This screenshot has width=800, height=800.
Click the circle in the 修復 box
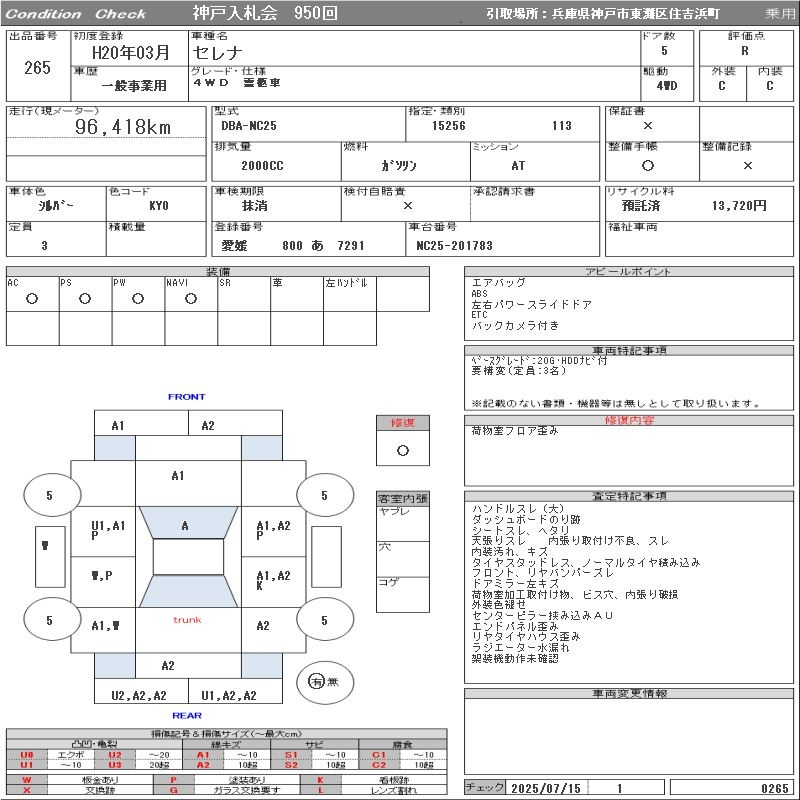403,451
